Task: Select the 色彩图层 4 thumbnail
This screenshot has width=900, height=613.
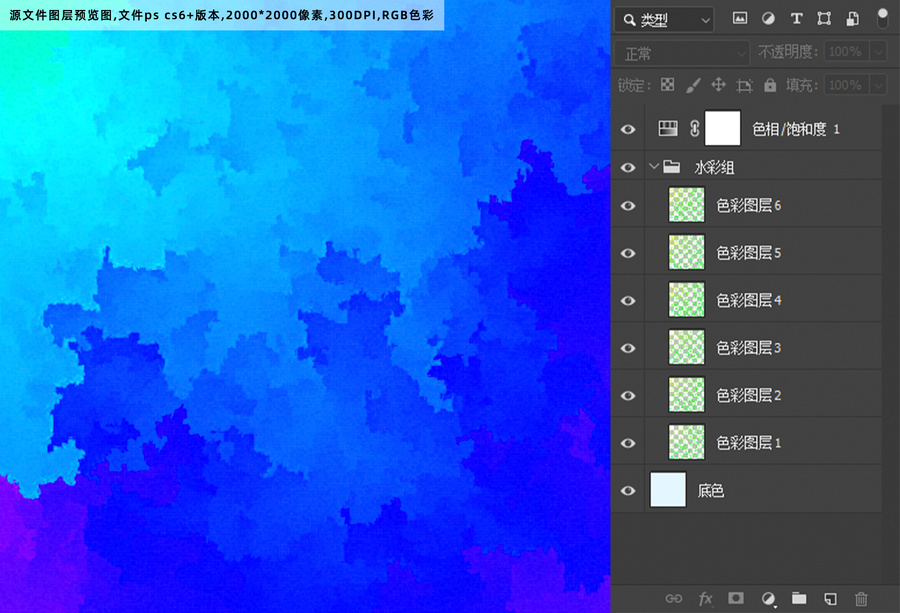Action: (686, 300)
